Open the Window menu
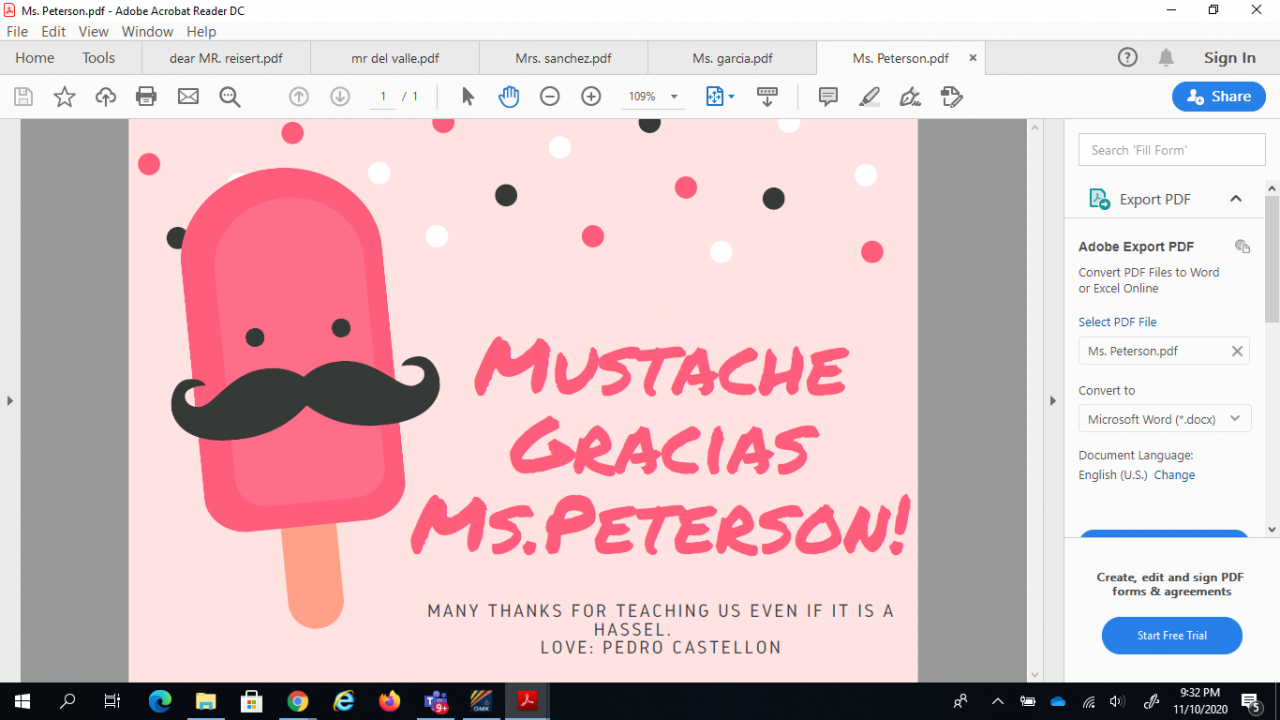This screenshot has width=1280, height=720. click(147, 32)
